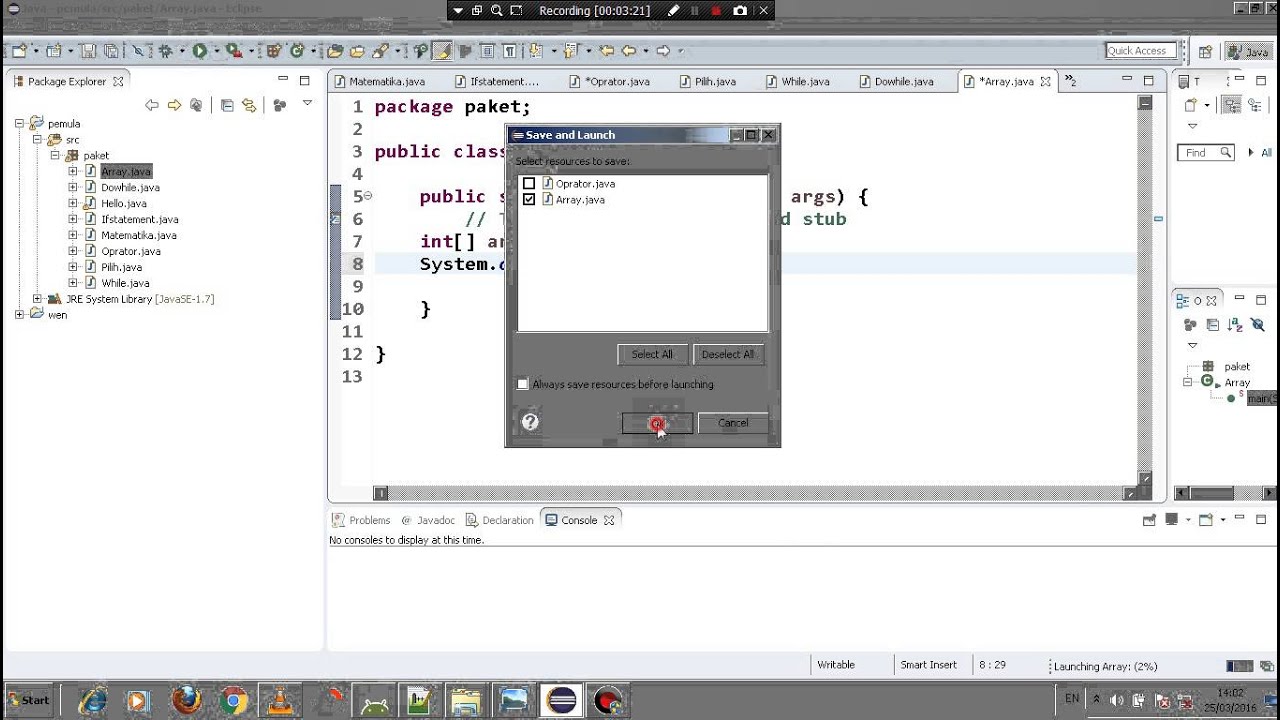Open the Run button dropdown arrow
The image size is (1280, 720).
click(x=216, y=50)
